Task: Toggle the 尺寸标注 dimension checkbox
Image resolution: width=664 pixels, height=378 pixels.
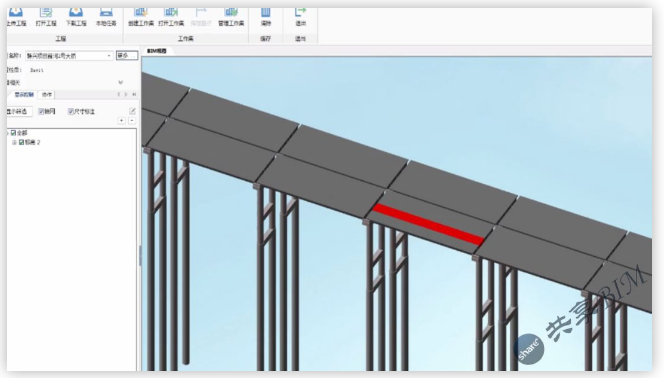Action: [x=71, y=111]
